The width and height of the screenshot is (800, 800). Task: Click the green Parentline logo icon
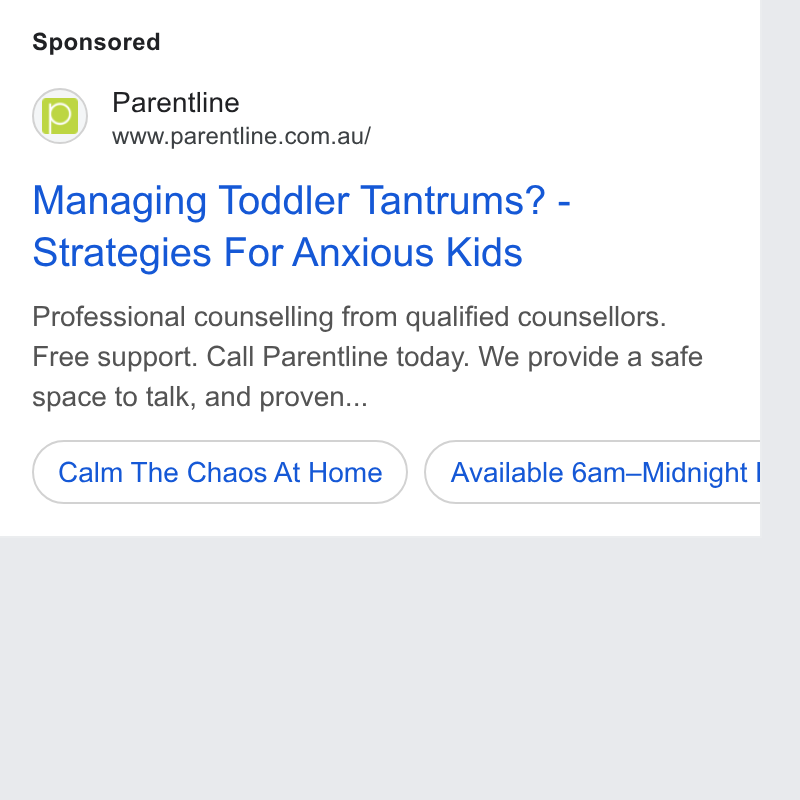pyautogui.click(x=60, y=116)
